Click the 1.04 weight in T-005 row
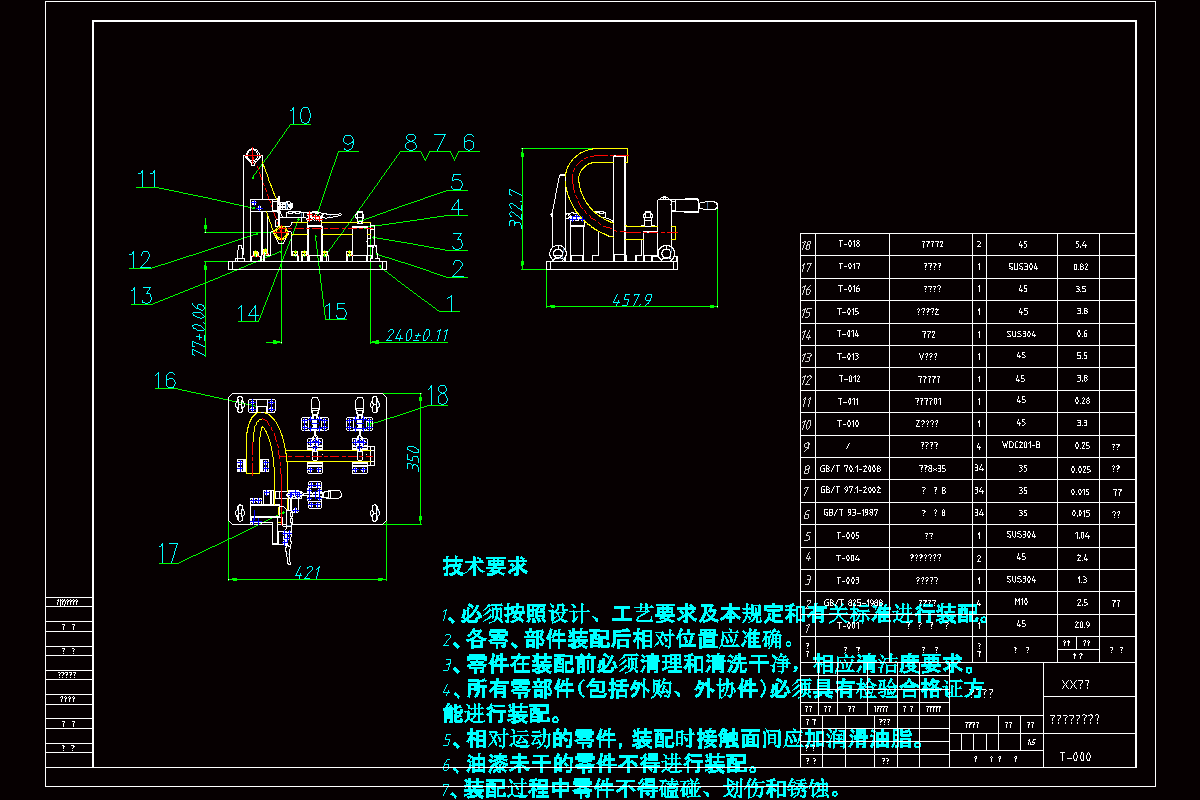The height and width of the screenshot is (800, 1200). 1081,536
